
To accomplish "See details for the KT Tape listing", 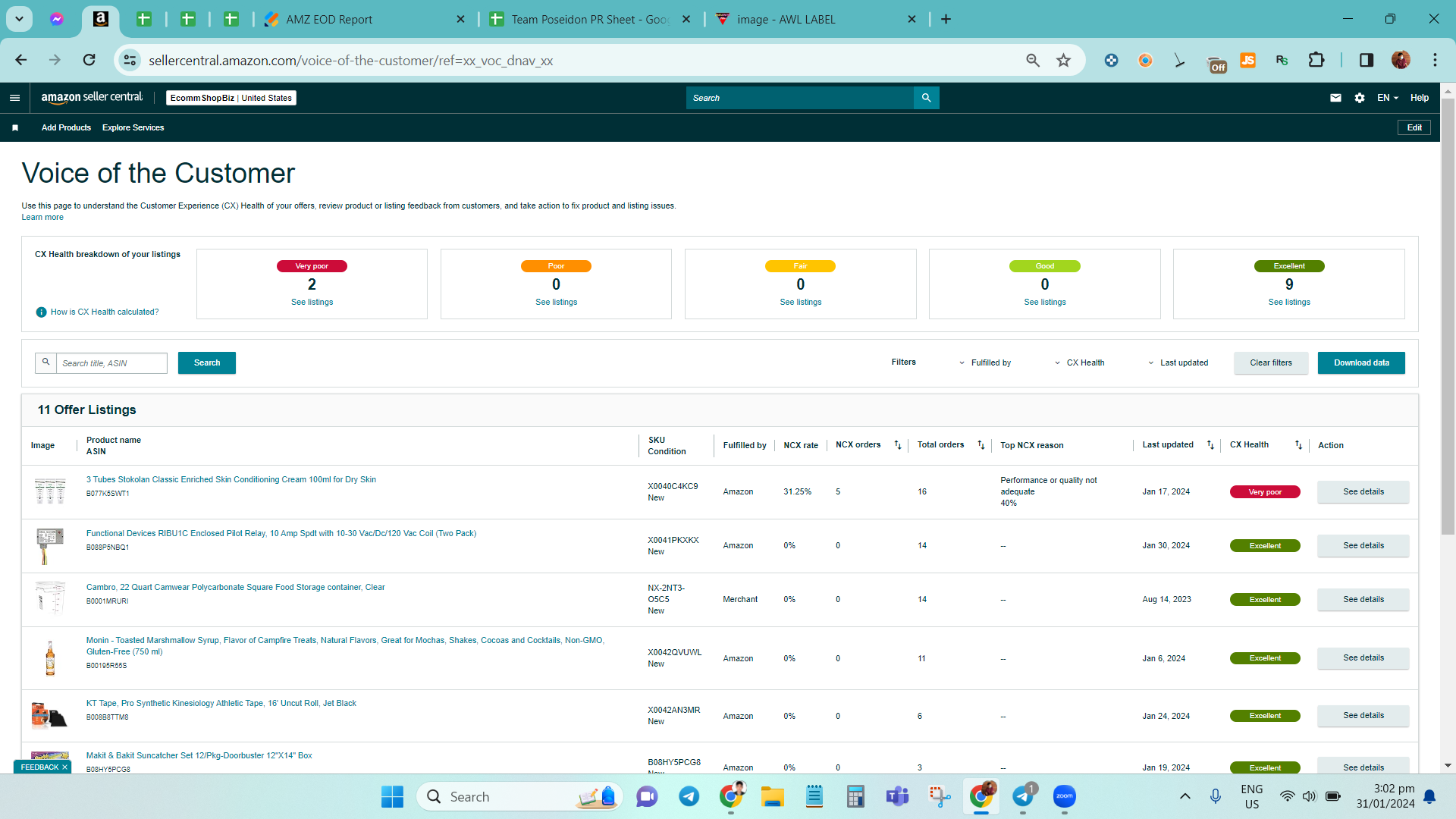I will pyautogui.click(x=1363, y=716).
